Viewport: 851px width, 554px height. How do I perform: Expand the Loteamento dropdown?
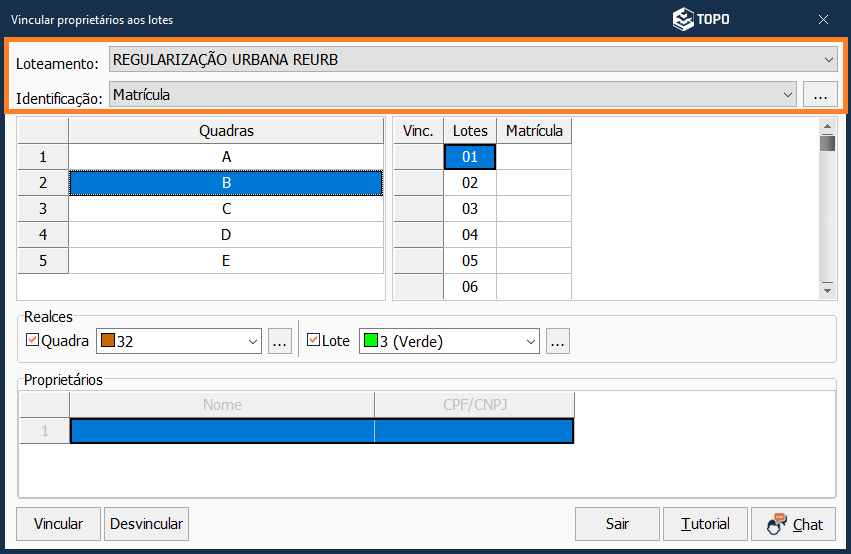point(829,60)
